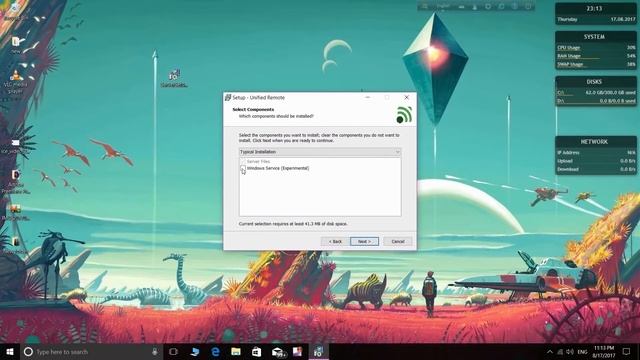The height and width of the screenshot is (360, 640).
Task: Click the SYSTEM widget header
Action: tap(594, 37)
